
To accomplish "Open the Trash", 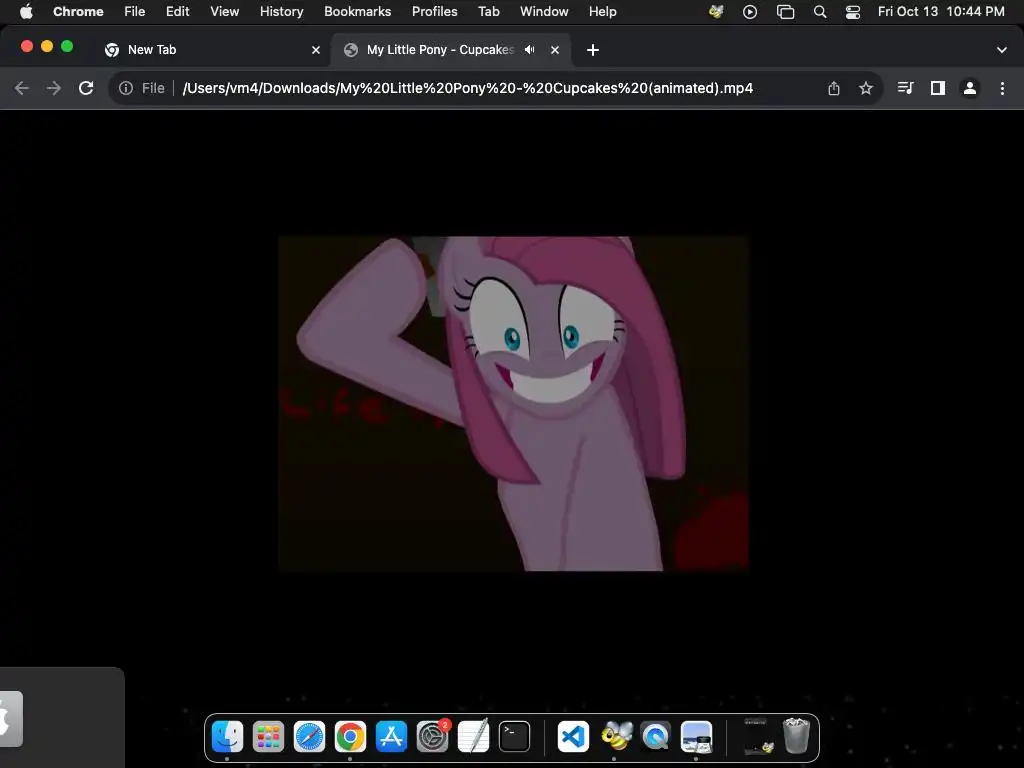I will tap(796, 736).
